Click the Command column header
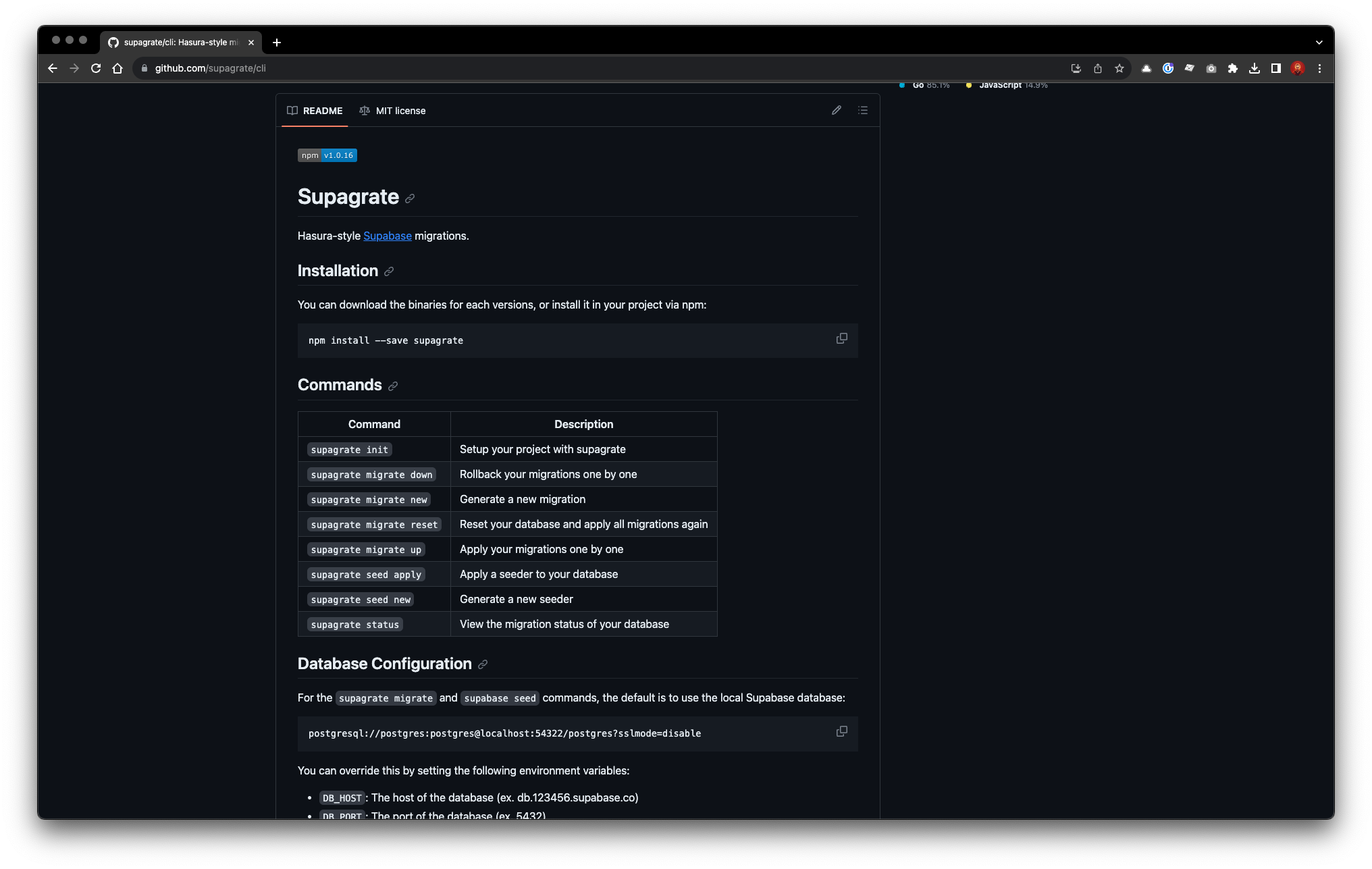 pos(374,424)
